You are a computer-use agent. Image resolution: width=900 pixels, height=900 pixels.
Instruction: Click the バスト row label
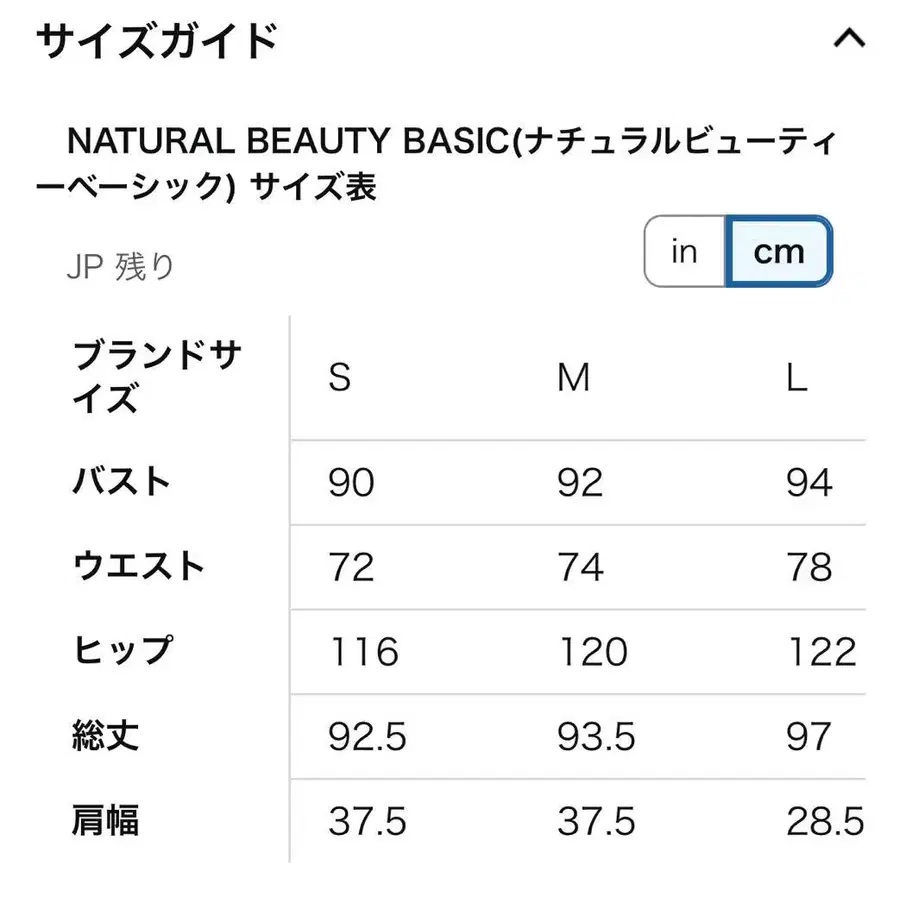point(119,481)
